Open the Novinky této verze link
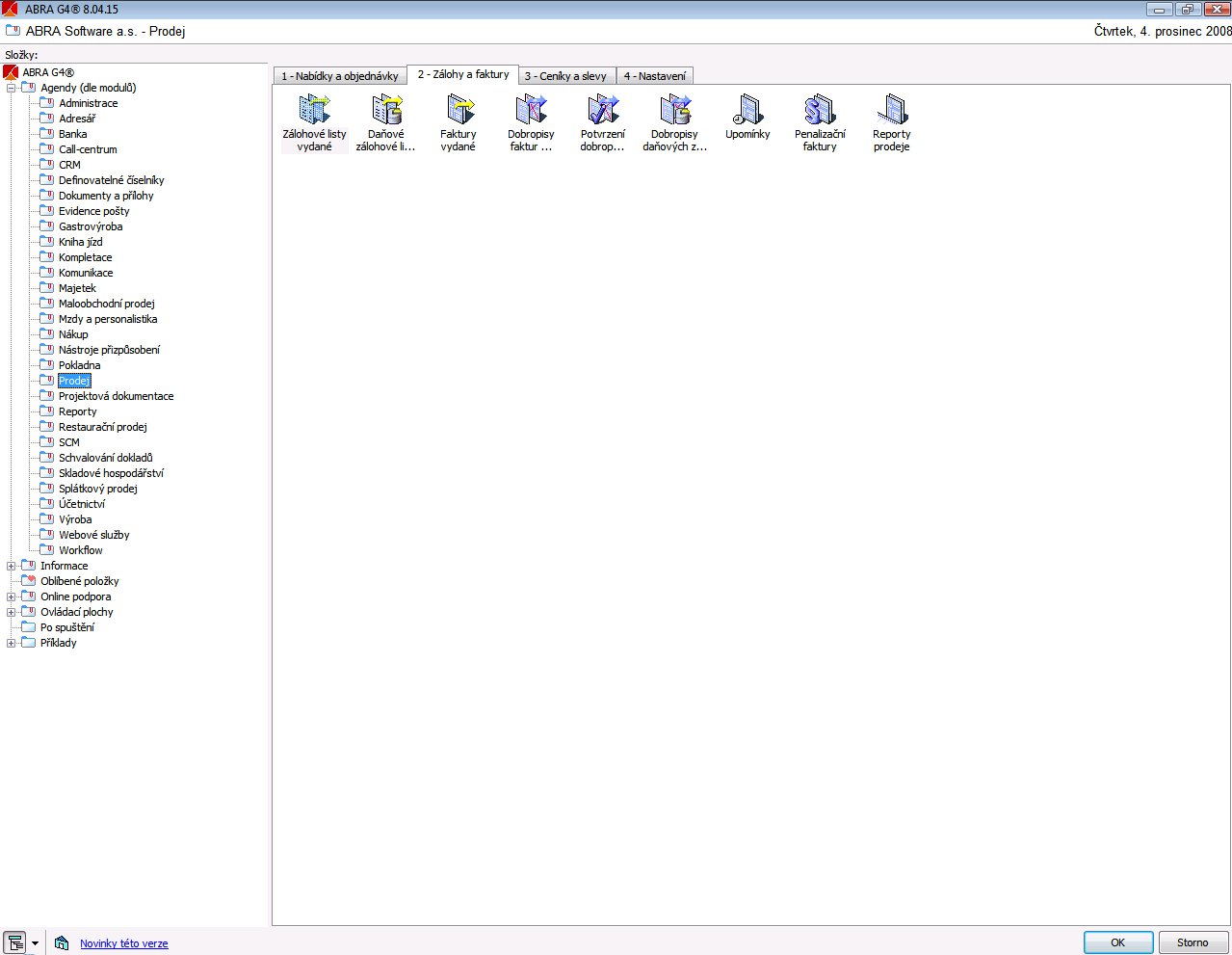1232x955 pixels. point(124,943)
